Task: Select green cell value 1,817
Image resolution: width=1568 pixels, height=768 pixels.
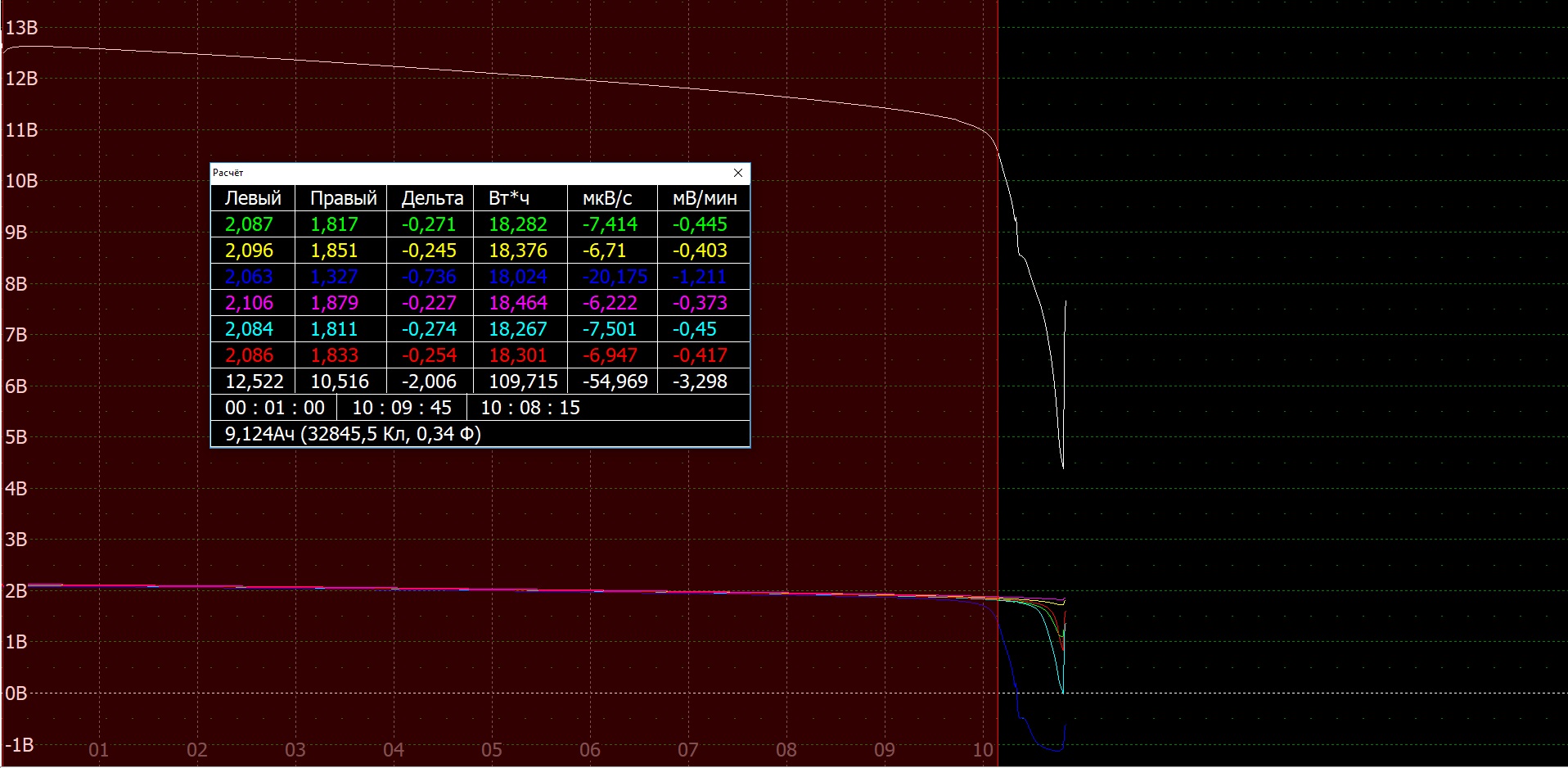Action: point(334,224)
